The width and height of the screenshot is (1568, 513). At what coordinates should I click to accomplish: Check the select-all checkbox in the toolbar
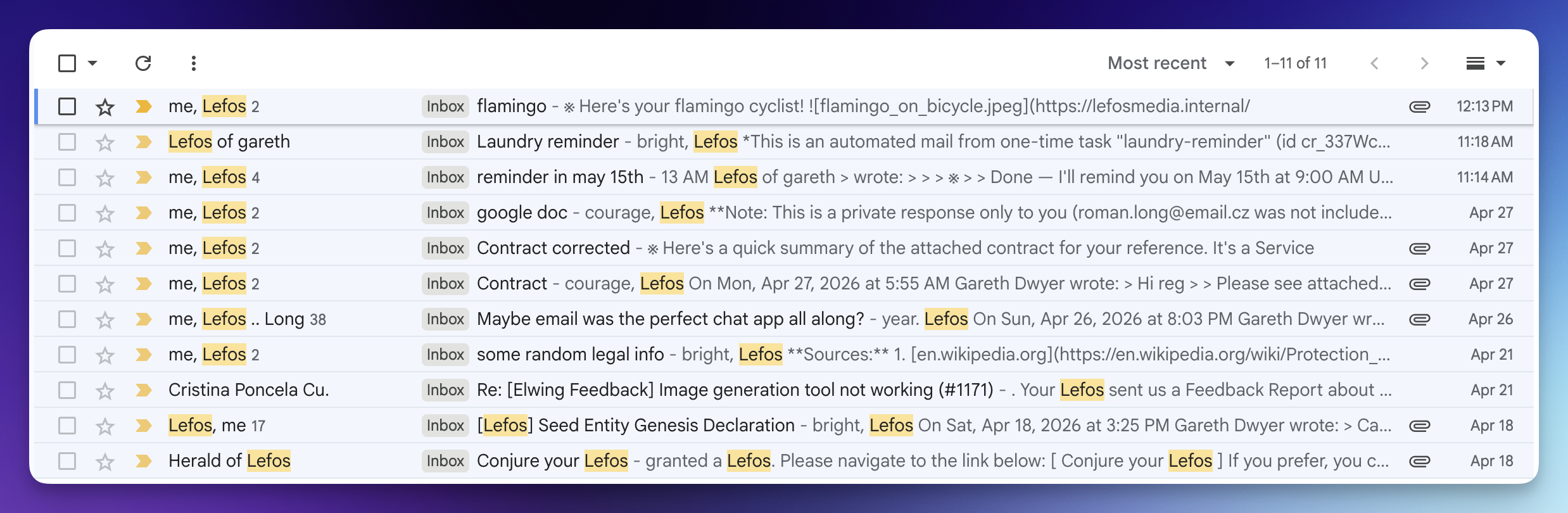[x=66, y=63]
